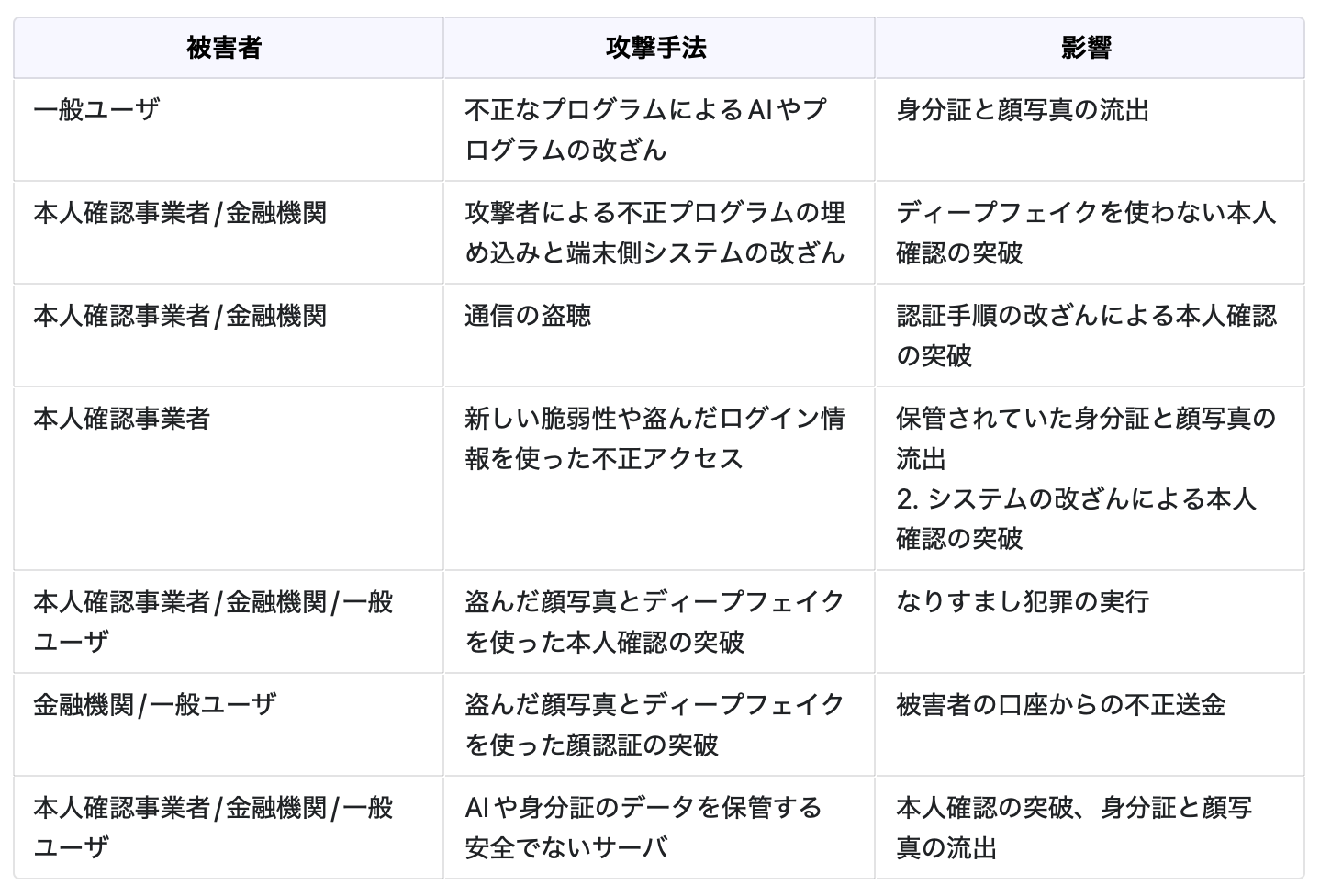
Task: Click the 攻撃手法 column header
Action: tap(656, 48)
